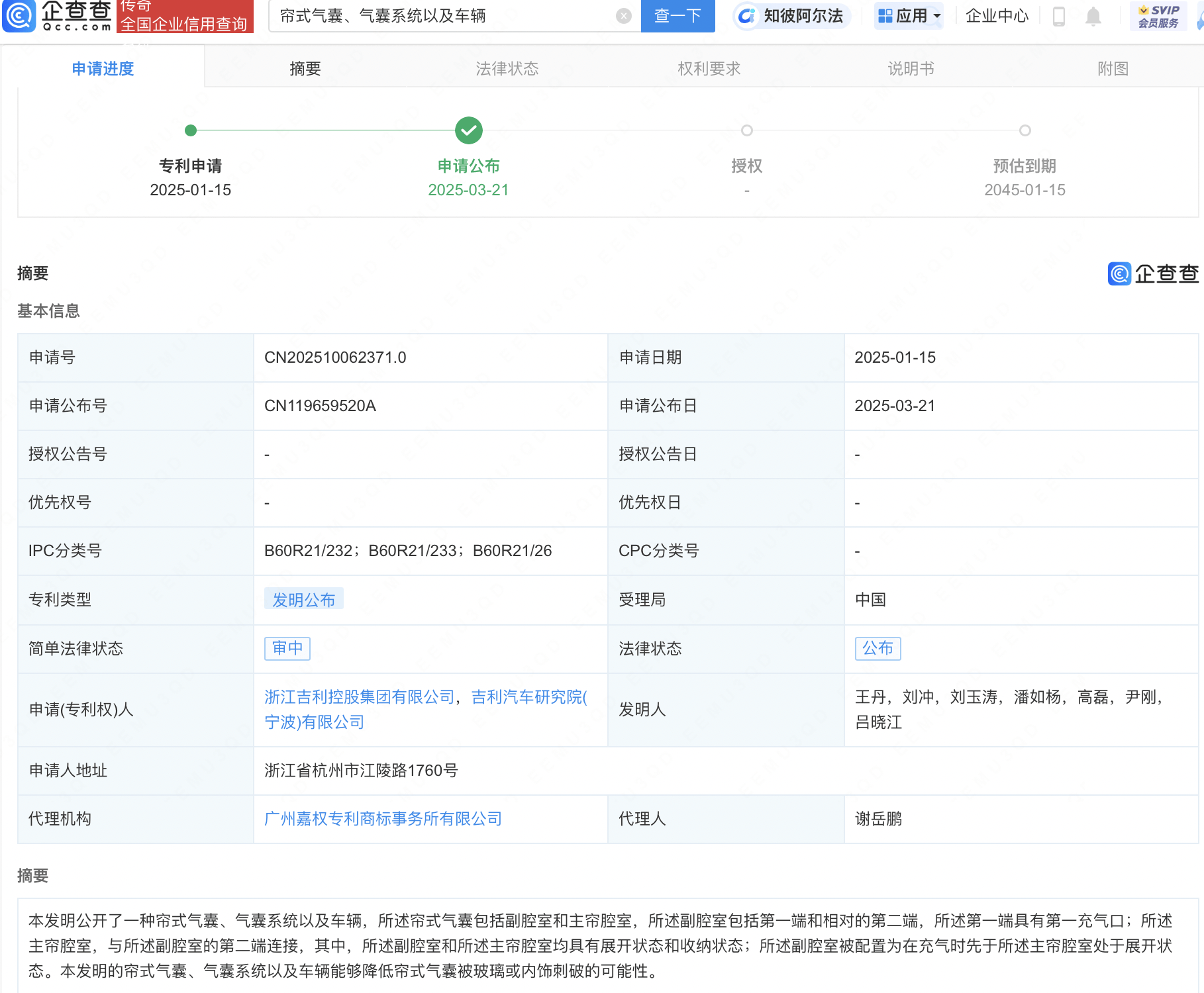Open 企业中心 menu
1204x993 pixels.
997,16
